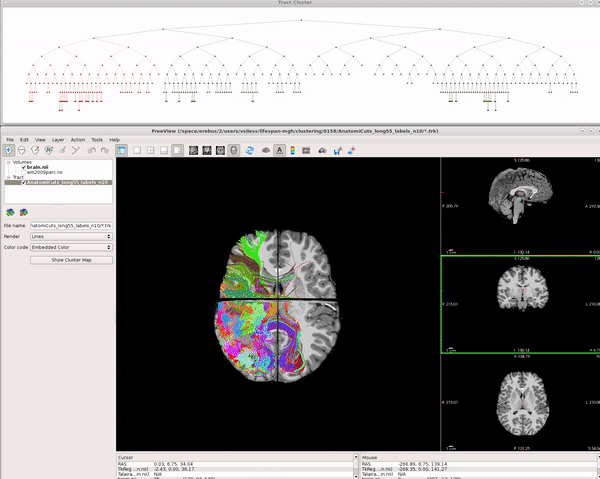
Task: Select the sagittal brain view pane
Action: click(520, 206)
